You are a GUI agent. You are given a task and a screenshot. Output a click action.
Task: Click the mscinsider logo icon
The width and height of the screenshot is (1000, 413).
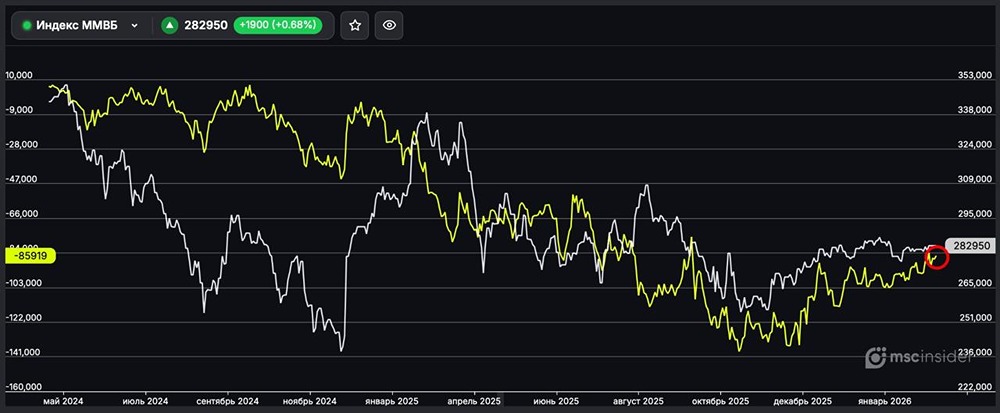coord(875,357)
